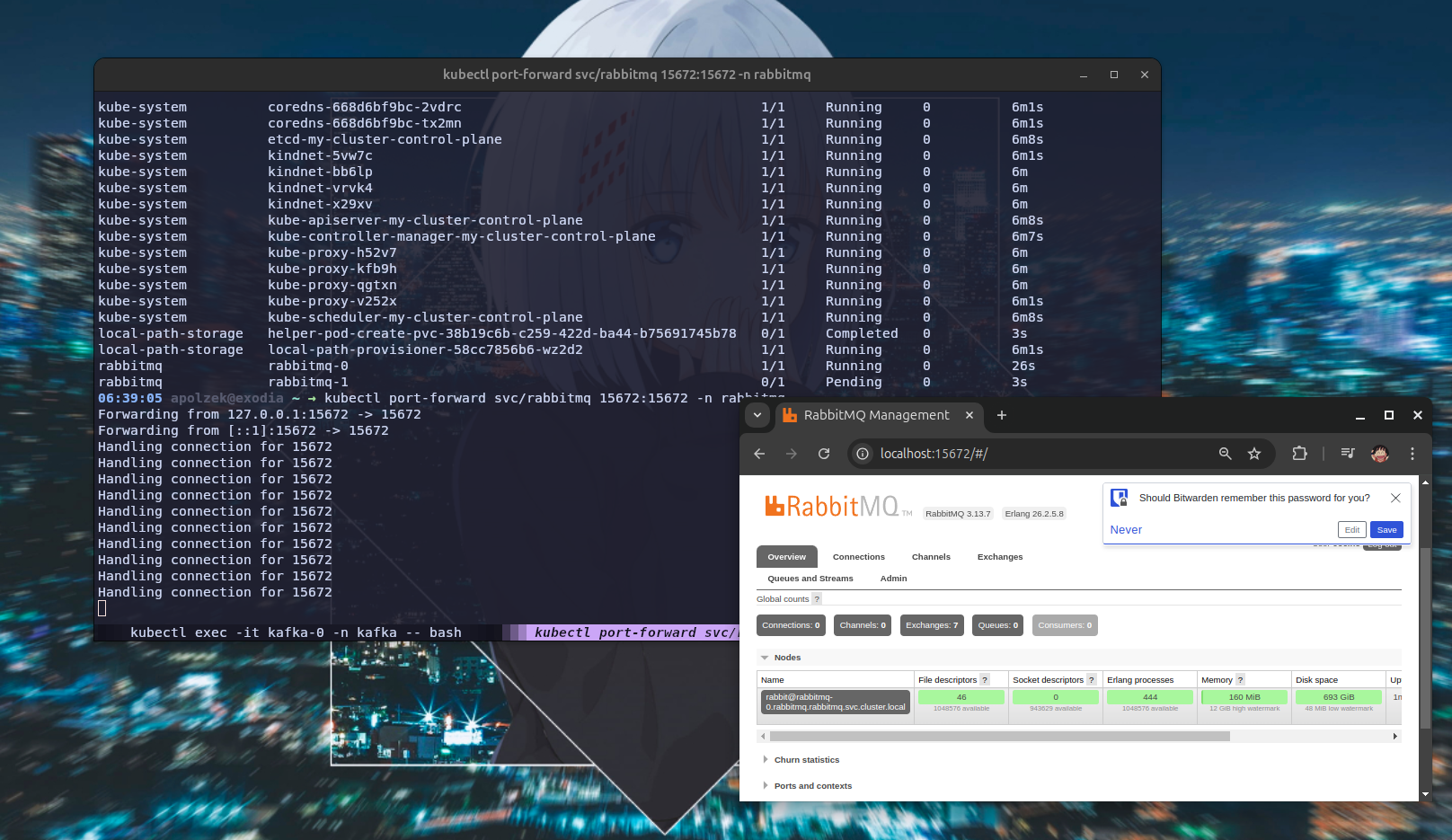Minimize the browser window
This screenshot has height=840, width=1452.
[x=1360, y=415]
